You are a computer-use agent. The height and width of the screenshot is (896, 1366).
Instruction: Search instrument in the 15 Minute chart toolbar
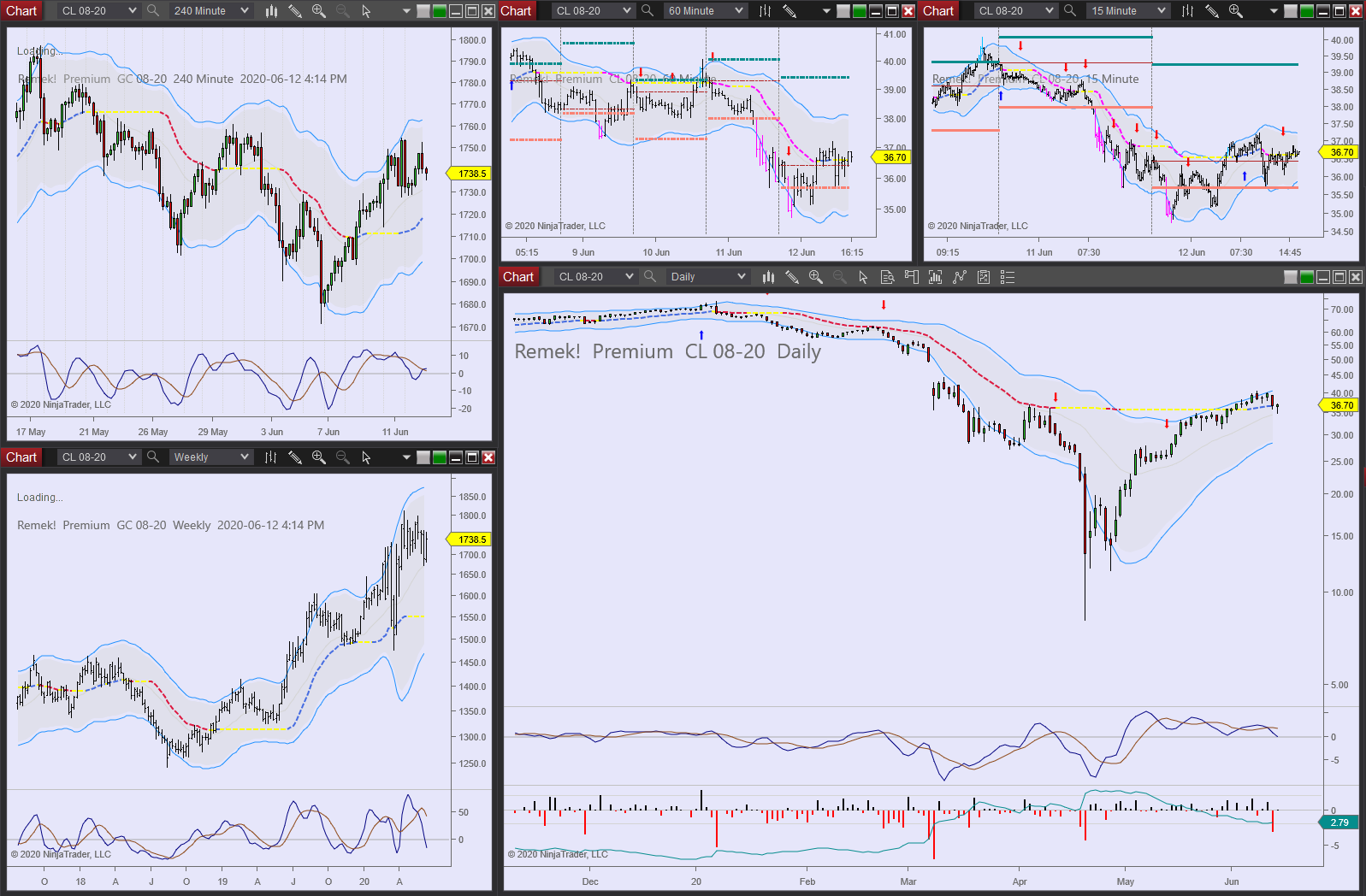[1070, 11]
